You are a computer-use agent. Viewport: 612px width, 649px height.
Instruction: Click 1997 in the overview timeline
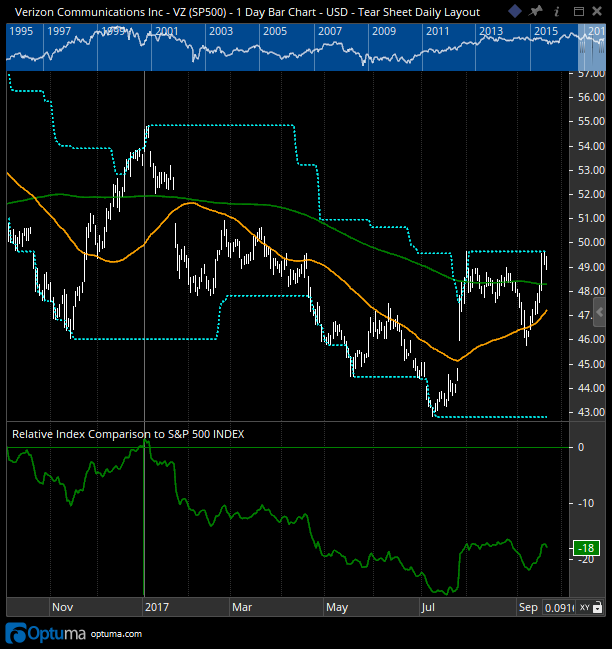pyautogui.click(x=59, y=31)
